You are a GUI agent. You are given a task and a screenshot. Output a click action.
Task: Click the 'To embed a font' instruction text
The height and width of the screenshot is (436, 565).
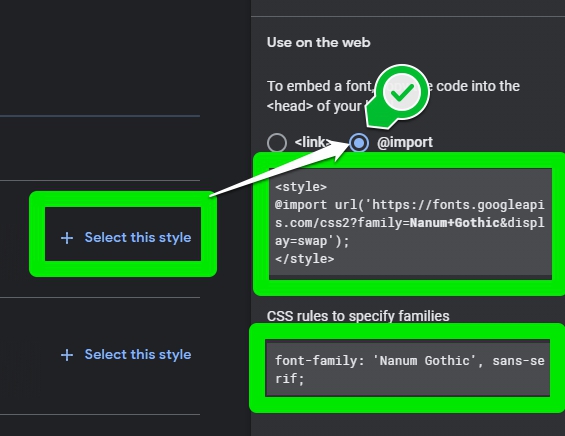click(393, 96)
